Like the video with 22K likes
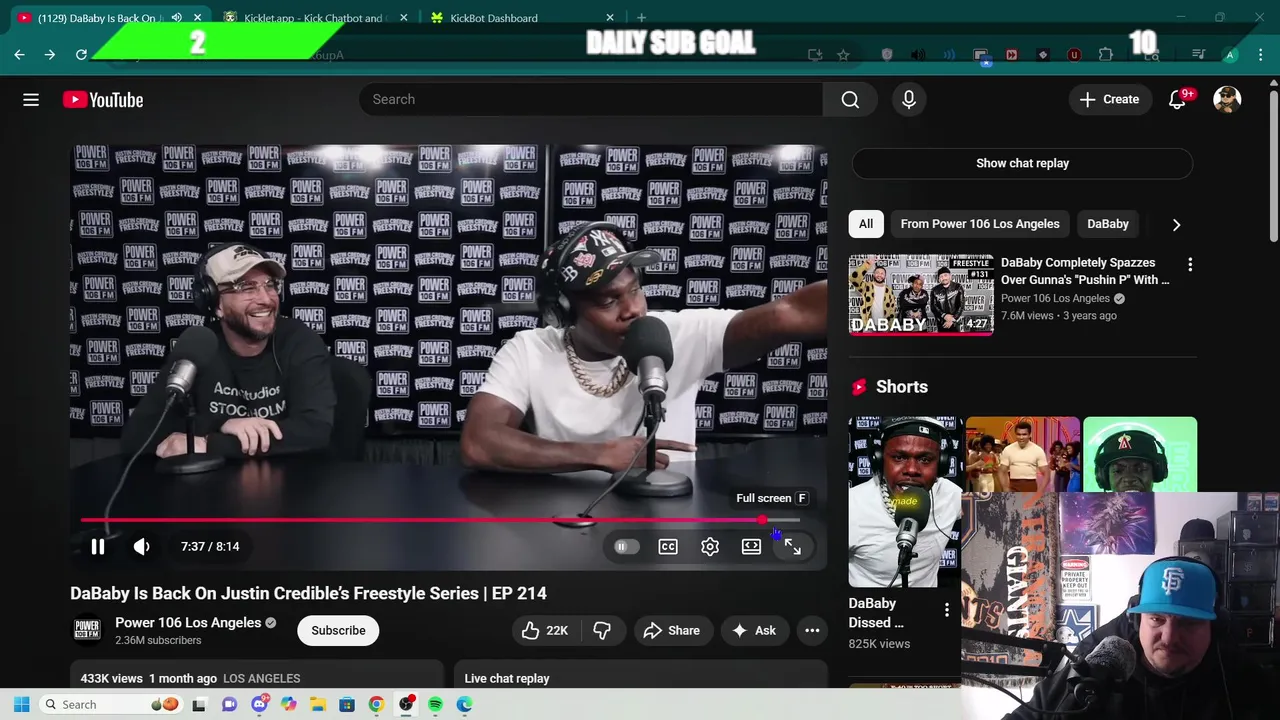Viewport: 1280px width, 720px height. coord(545,631)
